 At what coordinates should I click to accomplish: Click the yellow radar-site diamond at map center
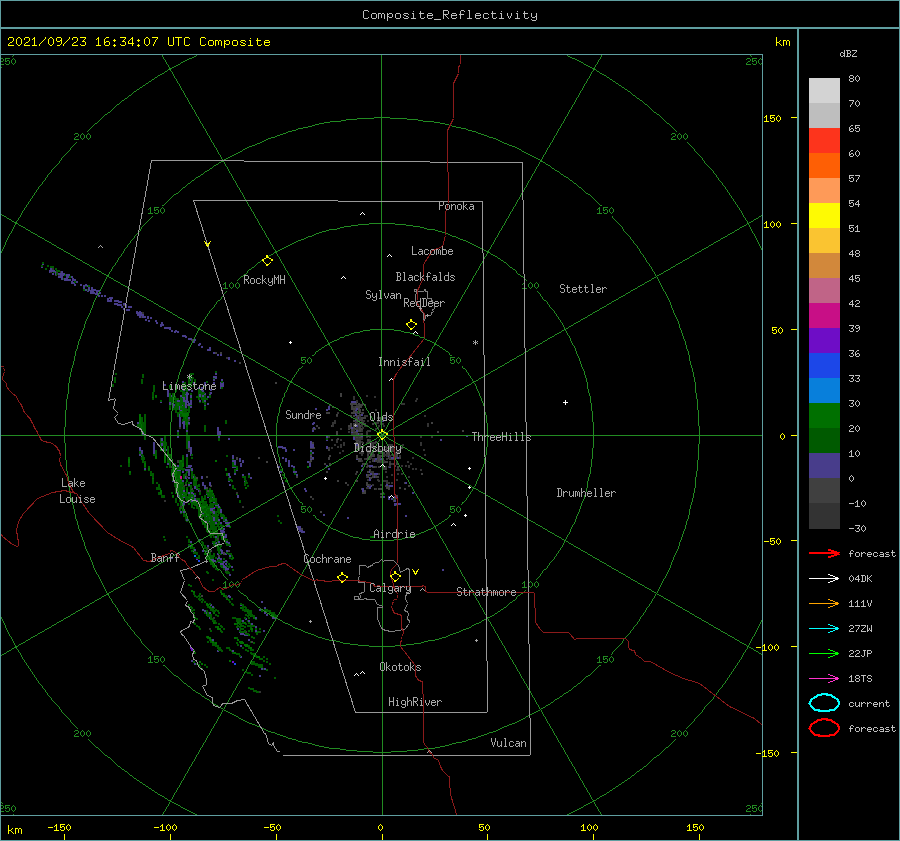click(382, 435)
